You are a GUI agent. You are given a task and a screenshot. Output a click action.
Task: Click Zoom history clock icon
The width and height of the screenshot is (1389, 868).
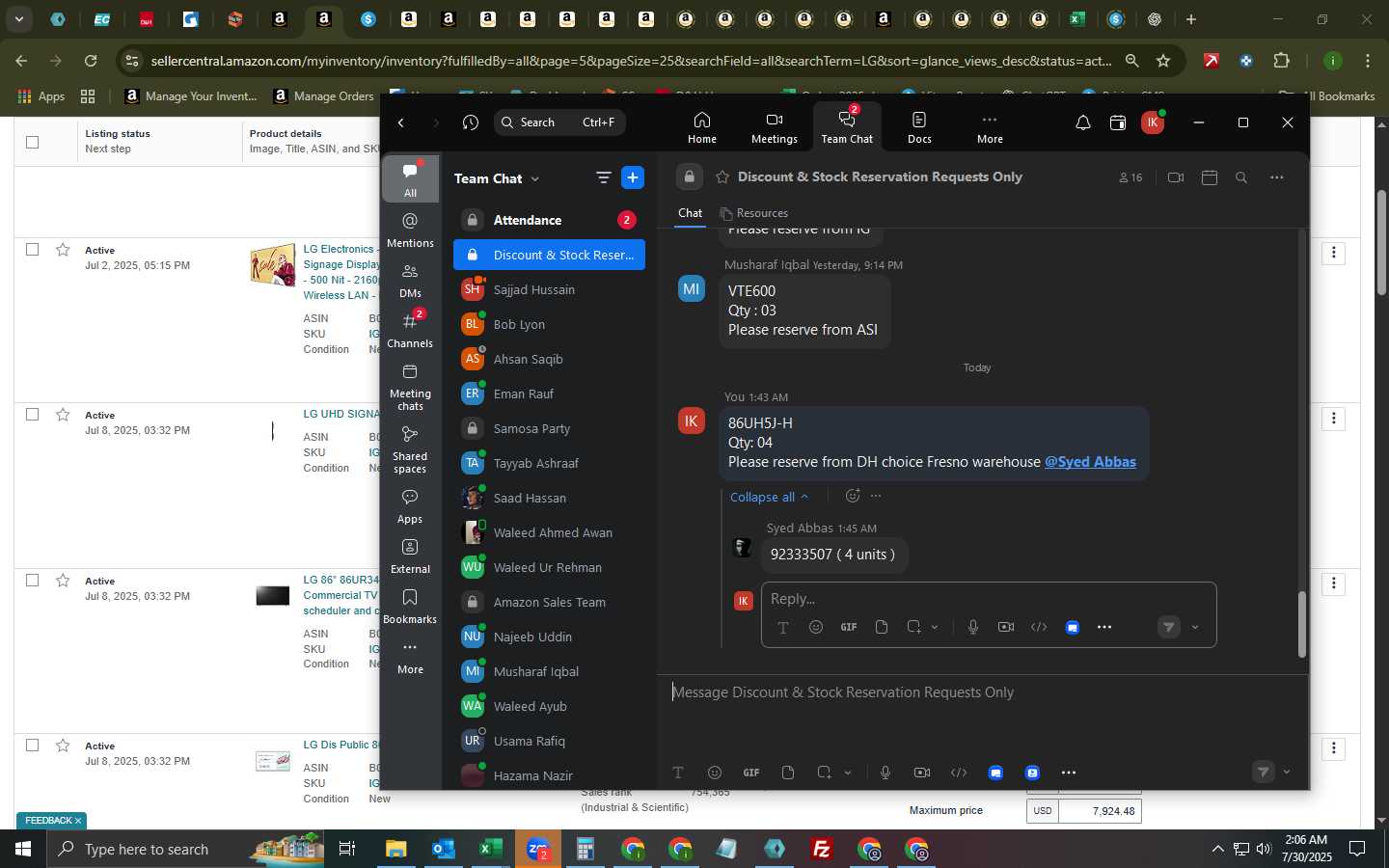(x=471, y=122)
